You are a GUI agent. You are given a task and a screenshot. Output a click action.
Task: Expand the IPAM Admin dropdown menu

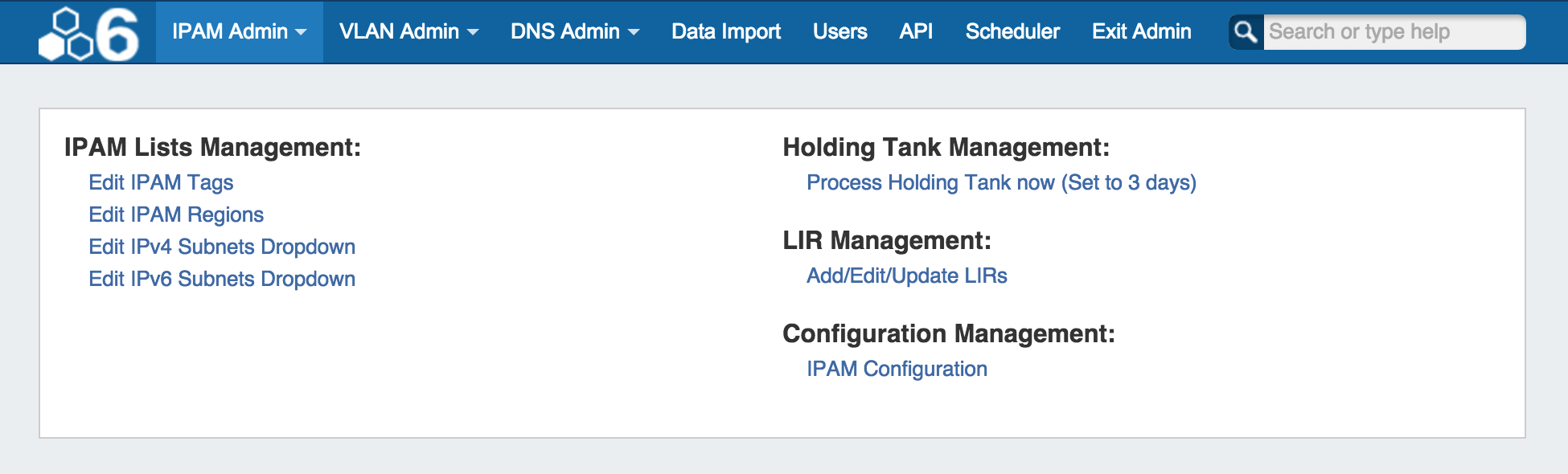pos(239,32)
